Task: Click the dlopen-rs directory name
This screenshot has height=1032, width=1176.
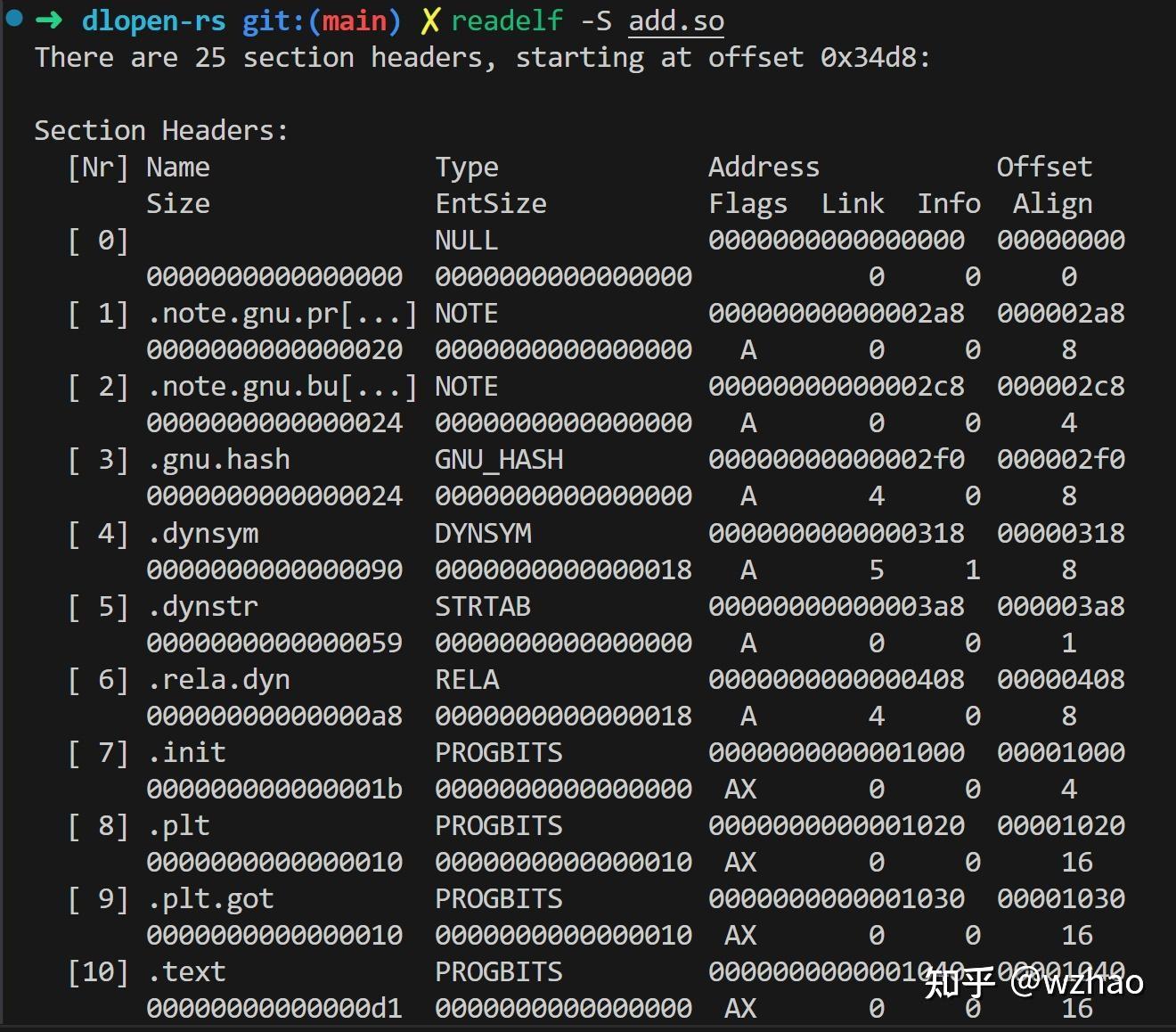Action: click(x=153, y=20)
